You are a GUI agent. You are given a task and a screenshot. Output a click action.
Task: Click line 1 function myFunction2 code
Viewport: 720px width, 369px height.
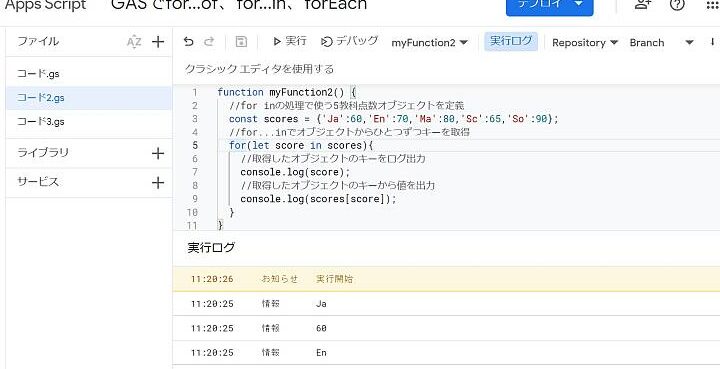click(x=287, y=92)
